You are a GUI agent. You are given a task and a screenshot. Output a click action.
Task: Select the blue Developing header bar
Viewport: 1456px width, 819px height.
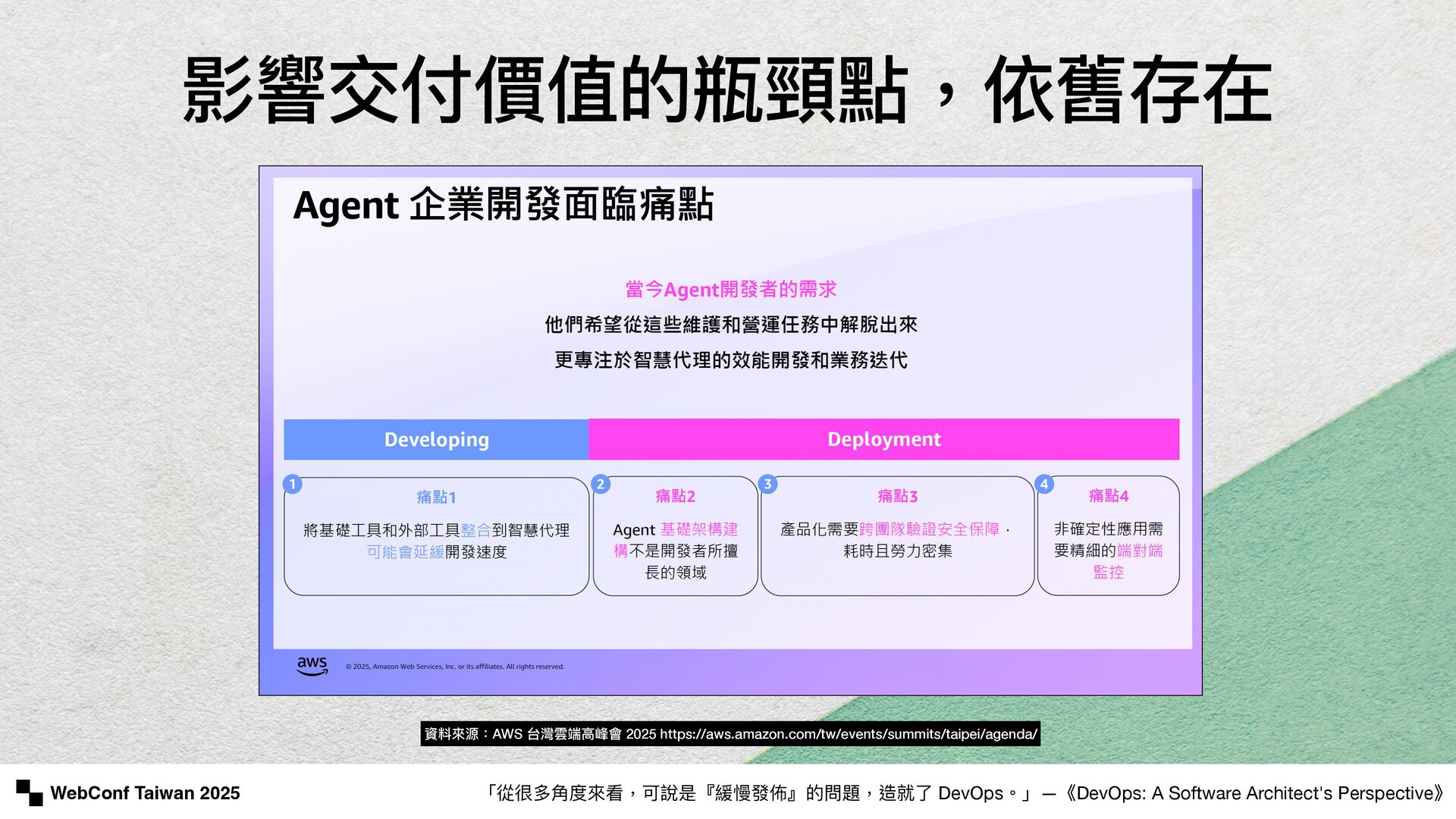(x=436, y=439)
